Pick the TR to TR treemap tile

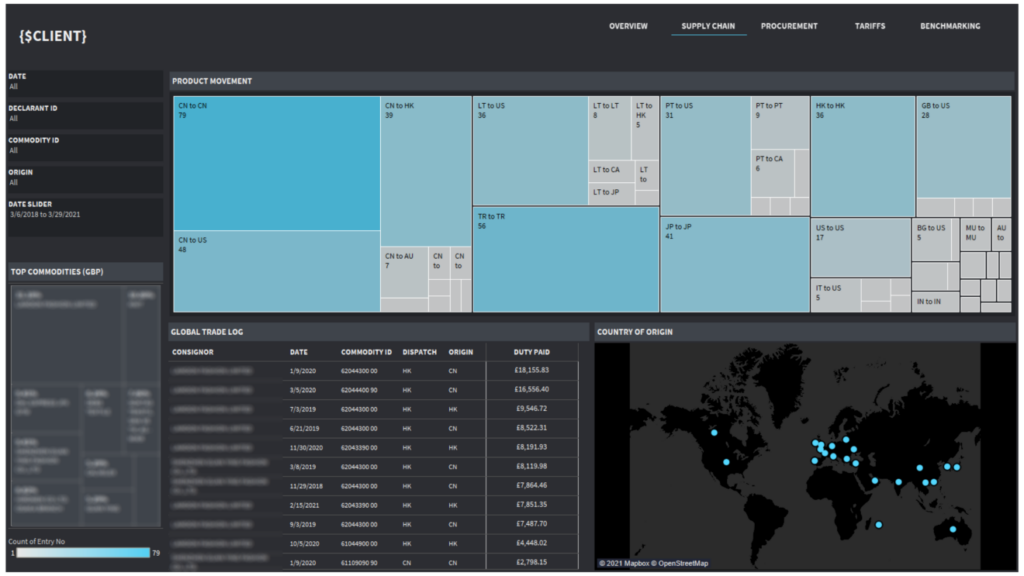pos(566,259)
